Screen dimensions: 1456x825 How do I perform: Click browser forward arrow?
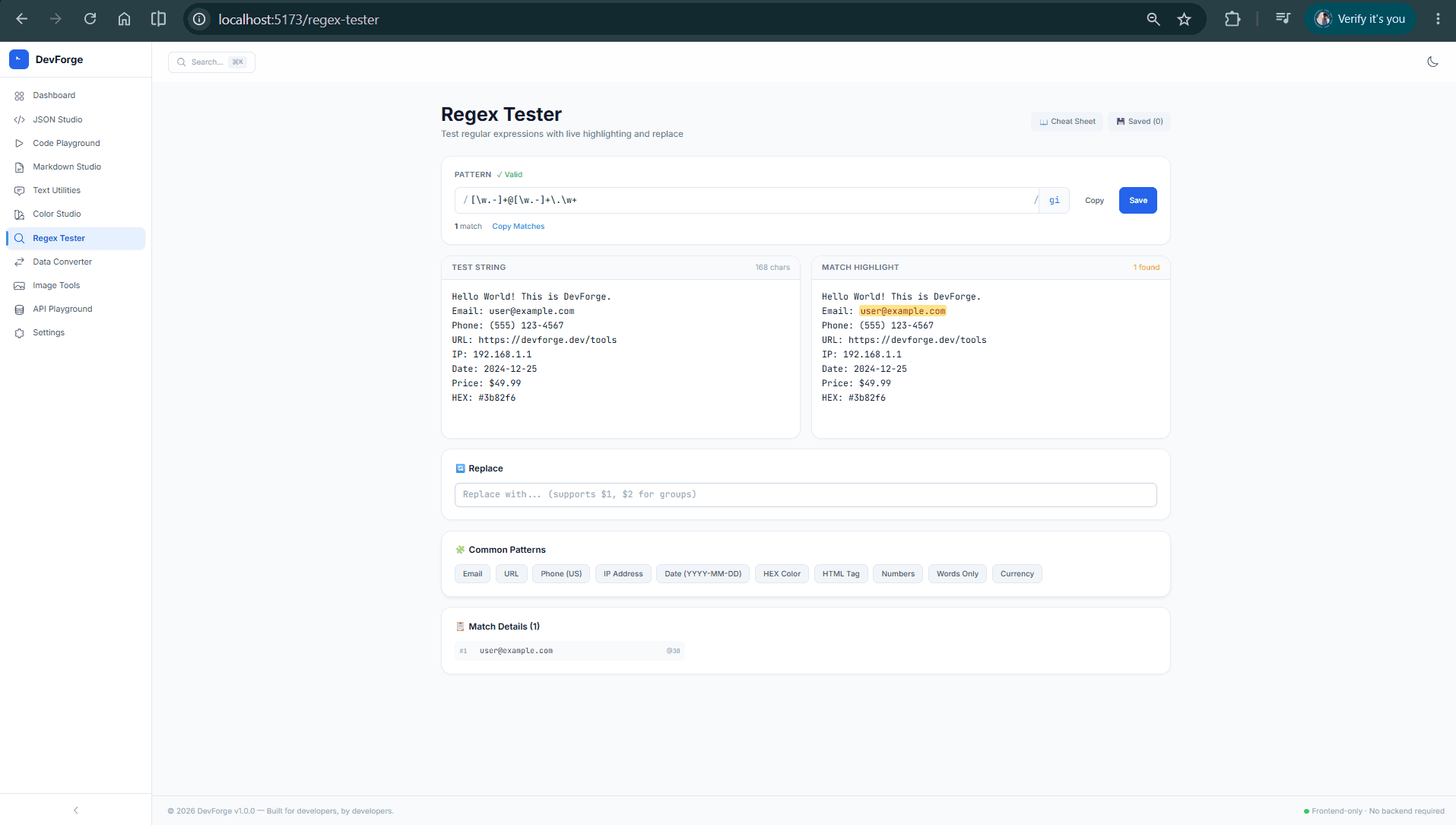click(x=56, y=19)
